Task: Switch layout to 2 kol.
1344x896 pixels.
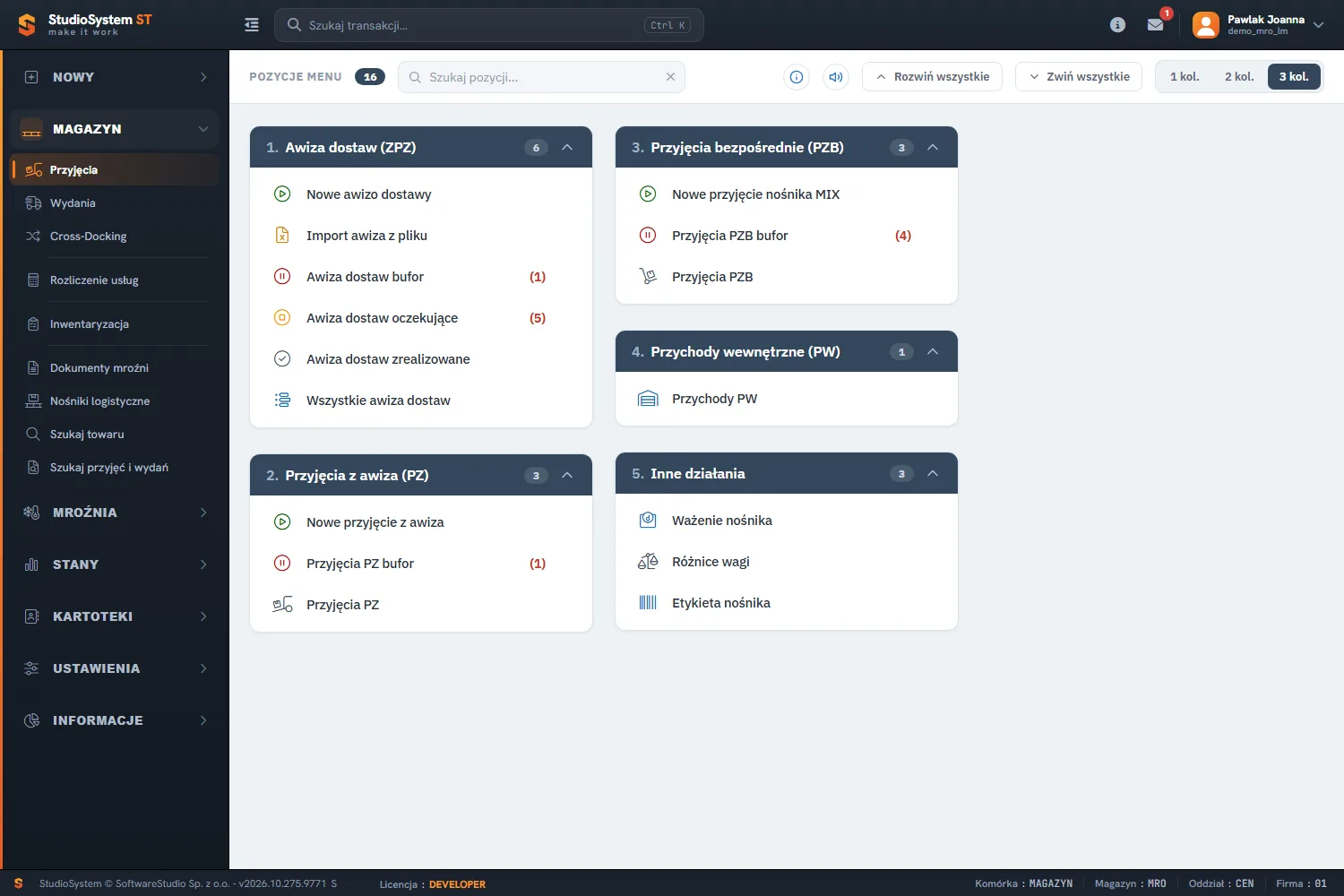Action: pos(1239,77)
